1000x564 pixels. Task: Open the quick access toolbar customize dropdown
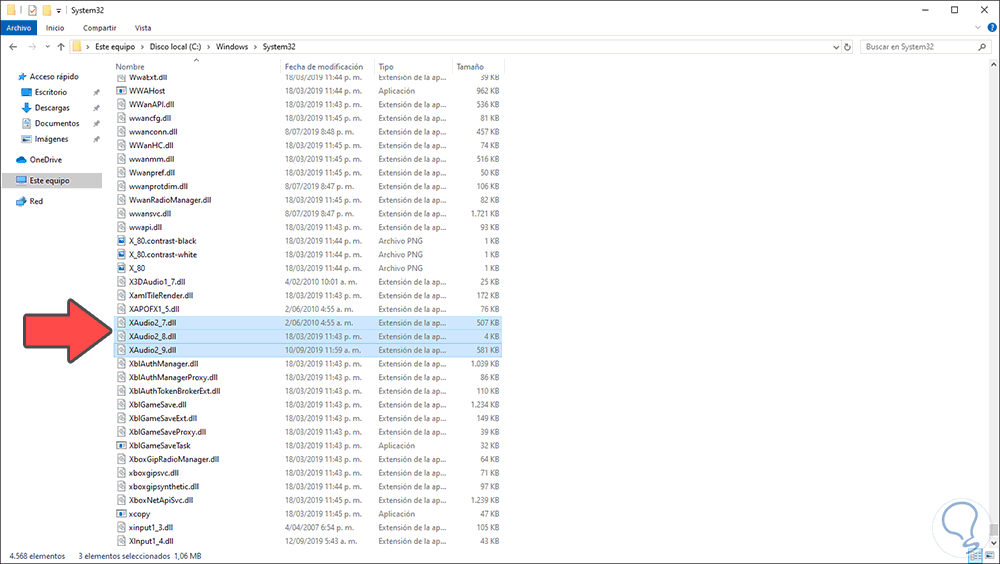[x=59, y=10]
